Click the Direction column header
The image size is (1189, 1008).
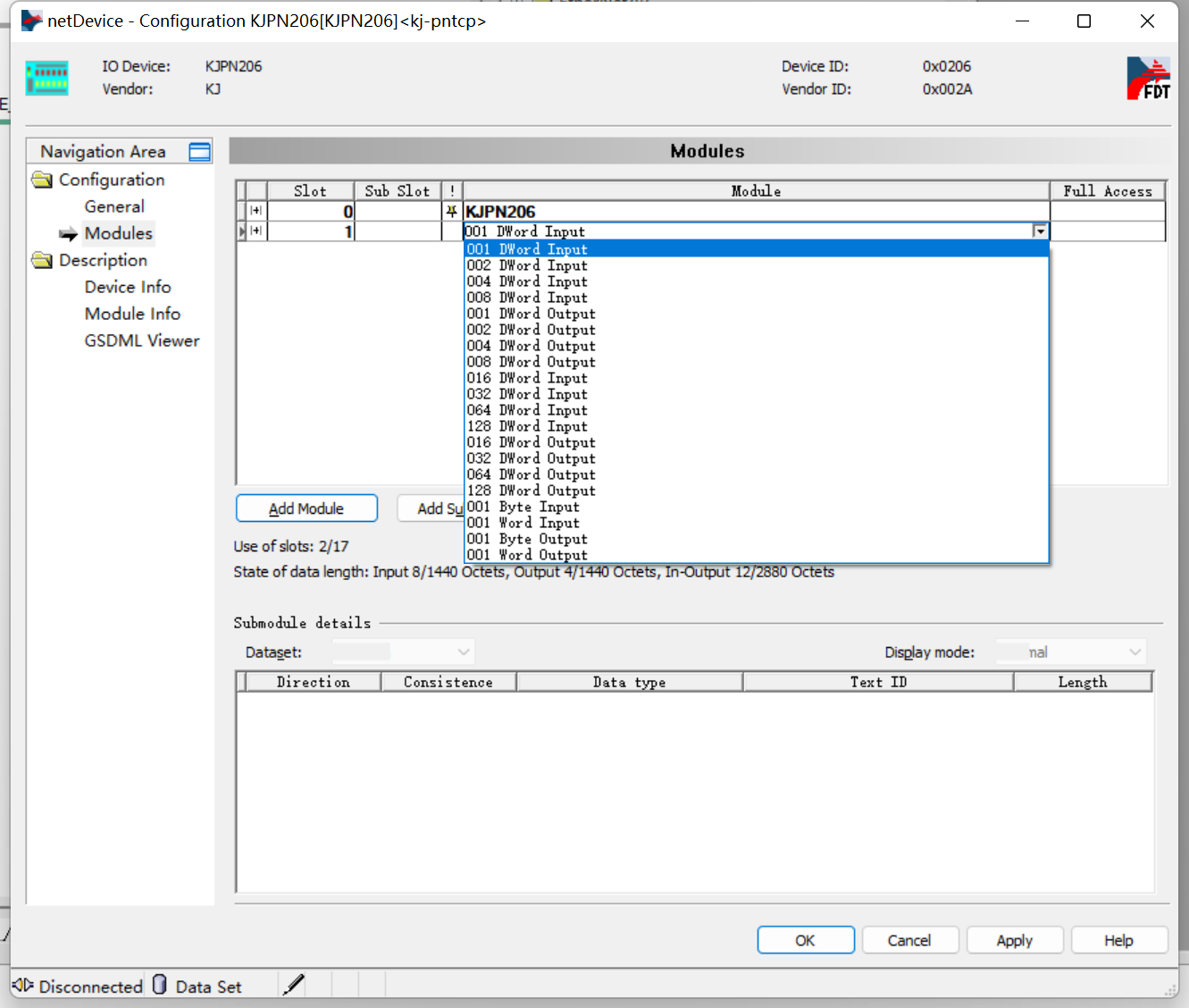click(314, 682)
